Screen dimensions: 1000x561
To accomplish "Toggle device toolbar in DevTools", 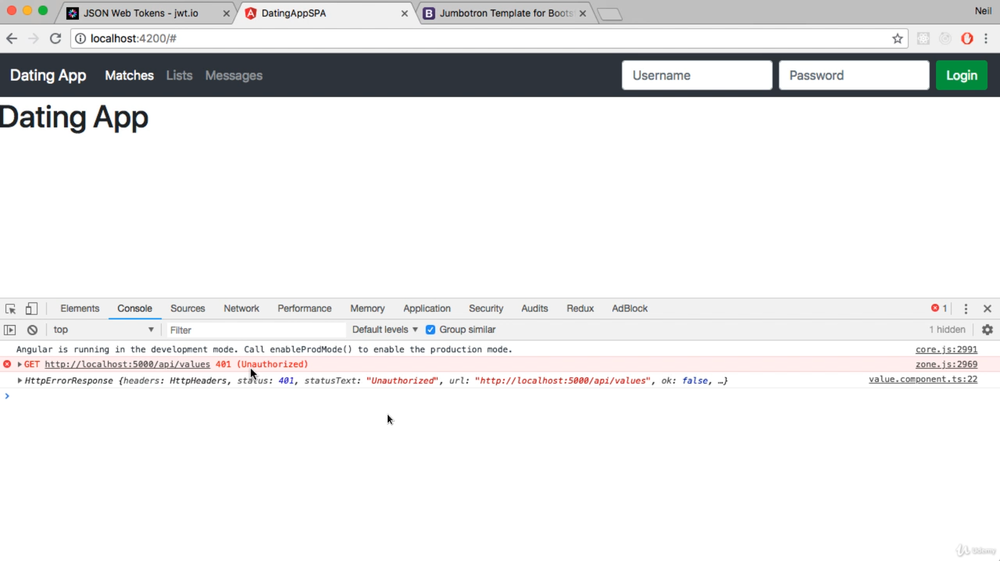I will pyautogui.click(x=31, y=309).
